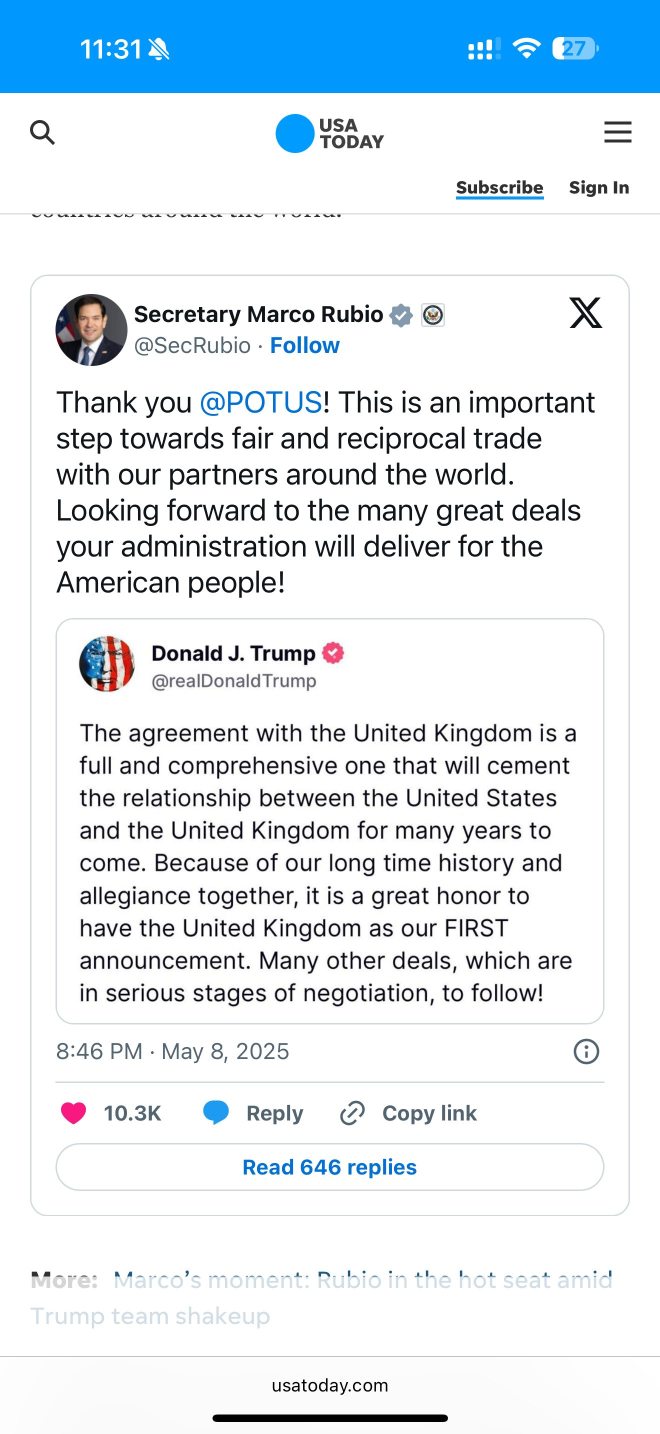Follow @SecRubio

(305, 345)
